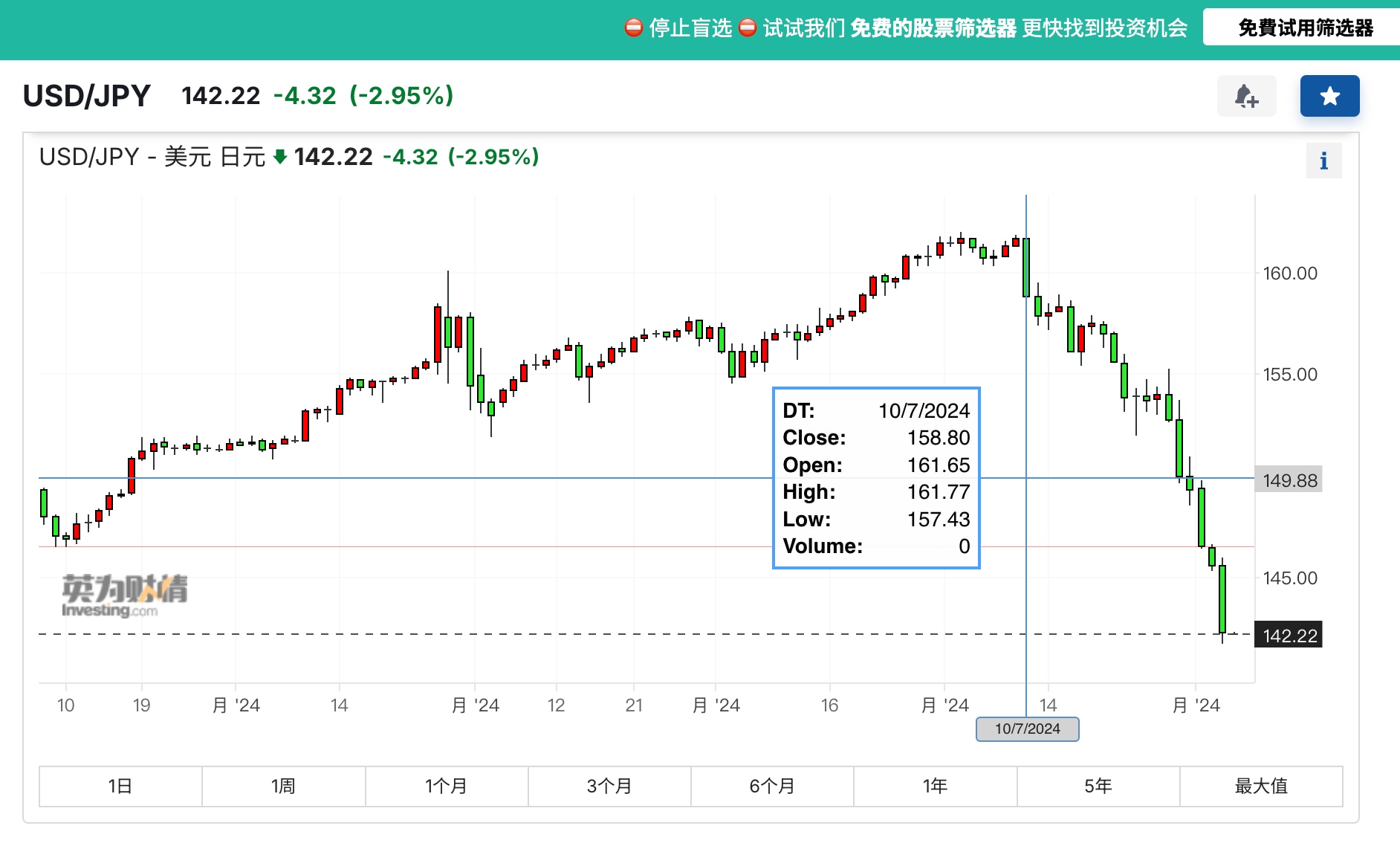
Task: Select the 最大值 time range tab
Action: tap(1261, 786)
